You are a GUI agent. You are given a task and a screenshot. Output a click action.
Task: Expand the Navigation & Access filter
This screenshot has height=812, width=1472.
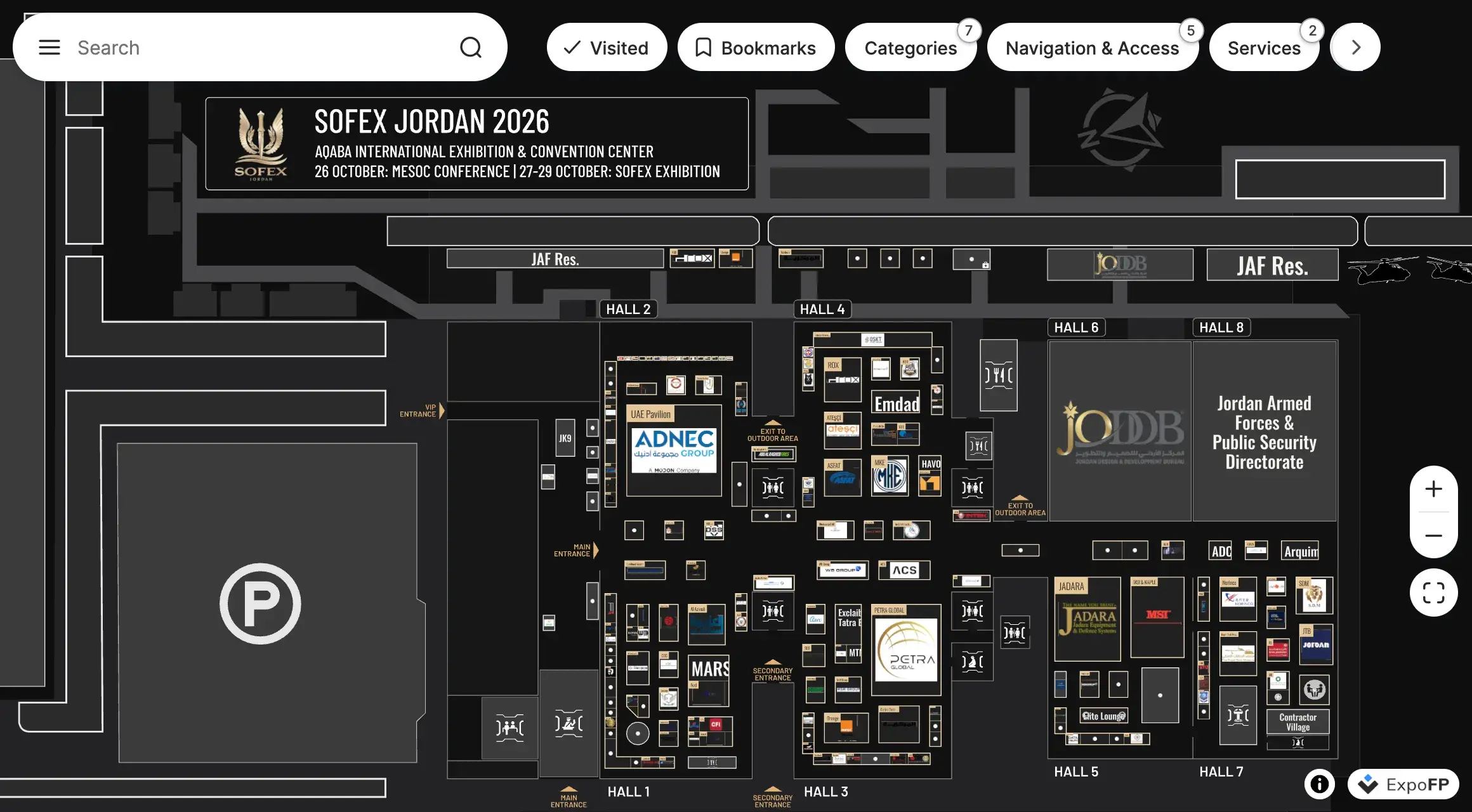(1093, 48)
